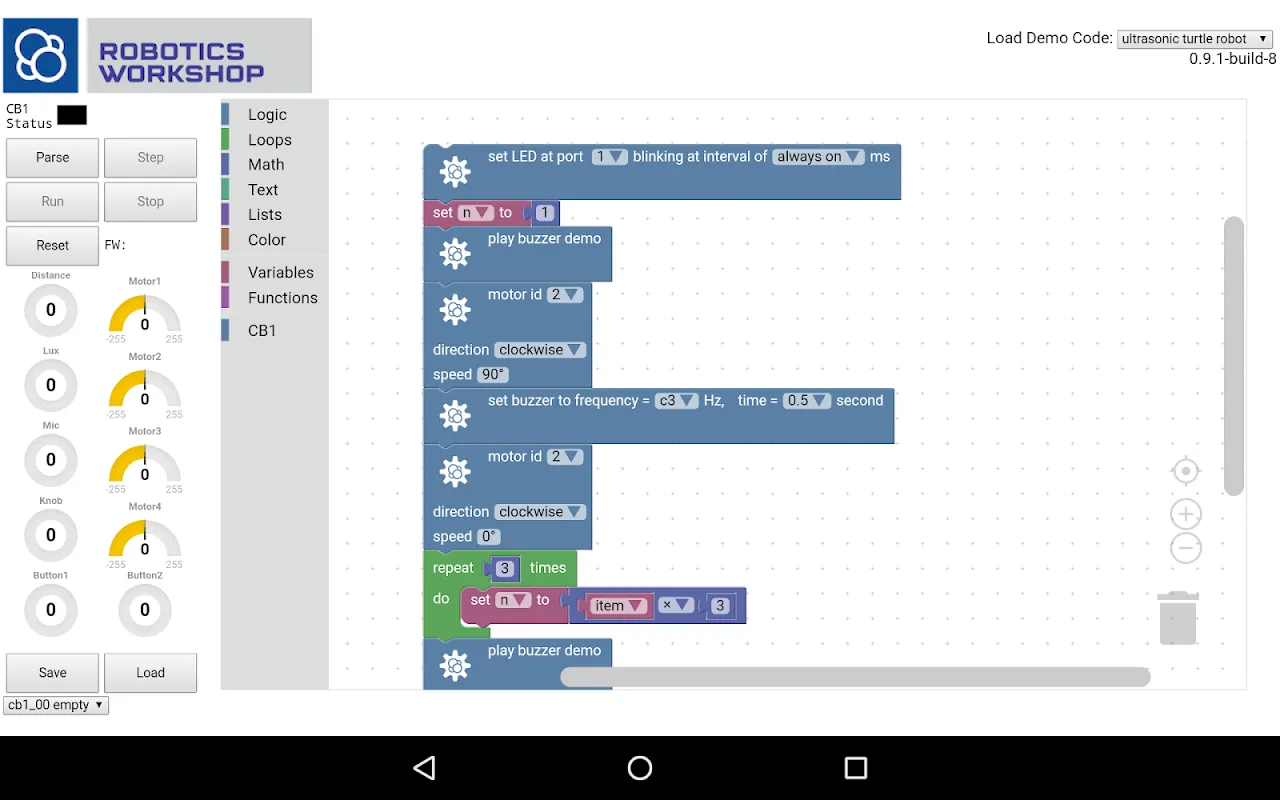Open direction dropdown in speed 90° block
The height and width of the screenshot is (800, 1280).
pyautogui.click(x=540, y=350)
